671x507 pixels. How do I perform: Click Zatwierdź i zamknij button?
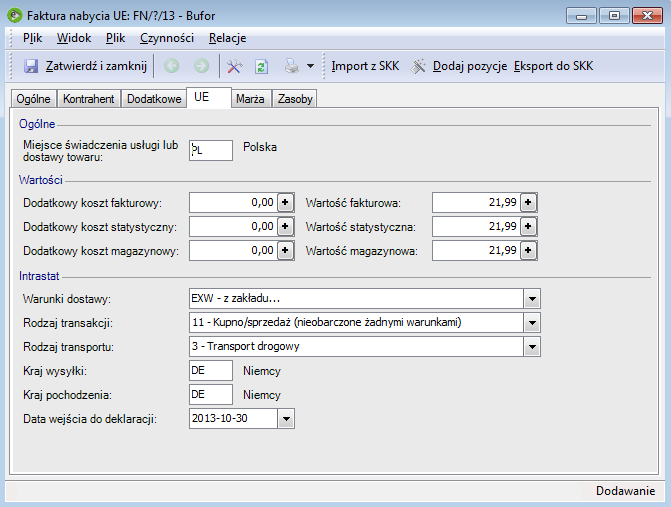[x=86, y=66]
